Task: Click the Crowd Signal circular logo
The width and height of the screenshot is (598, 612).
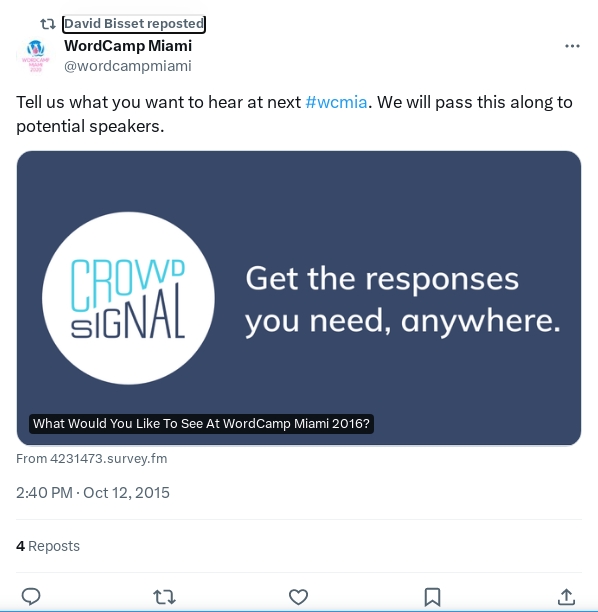Action: [x=128, y=298]
